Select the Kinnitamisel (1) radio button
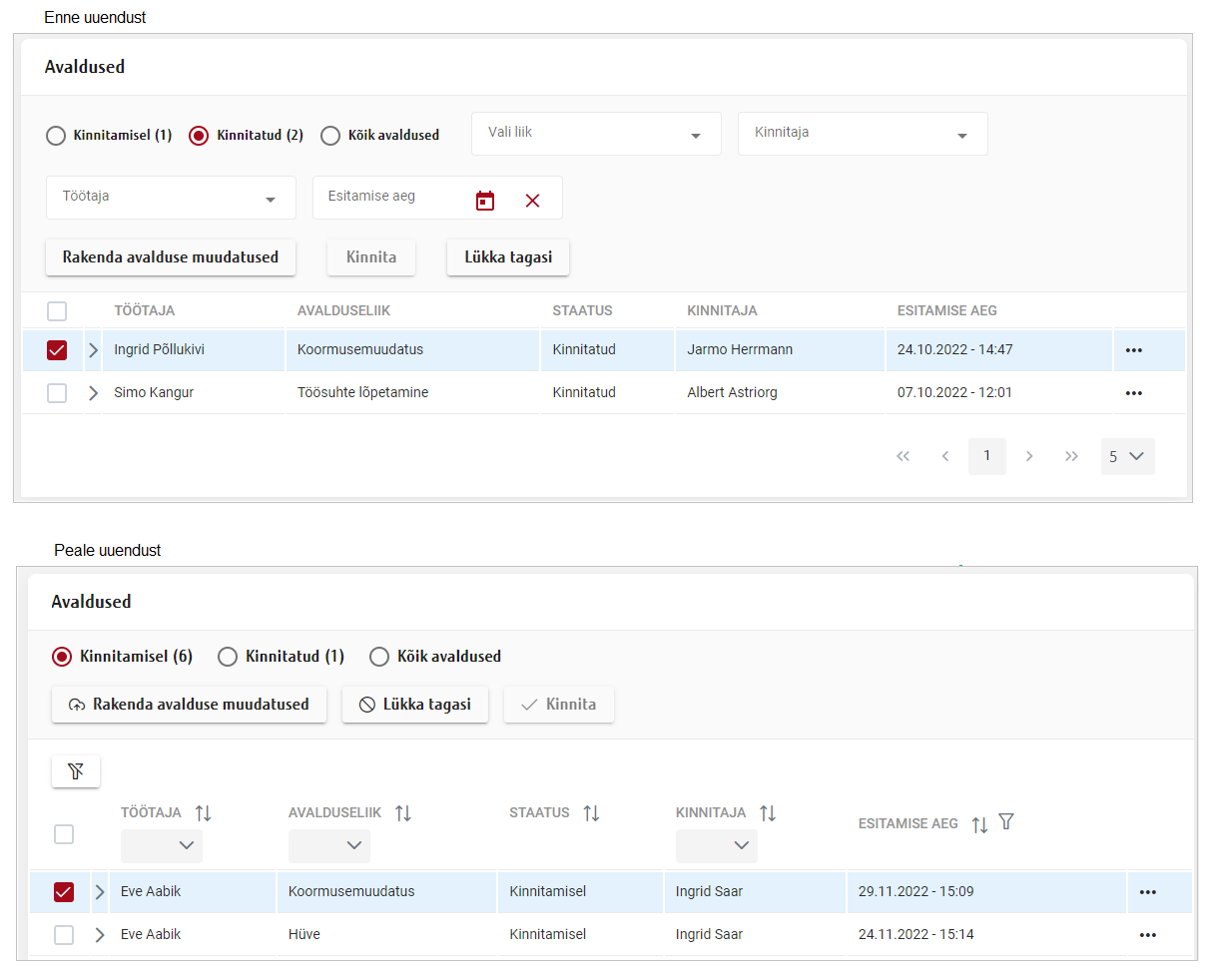Screen dimensions: 1205x980 [x=57, y=136]
